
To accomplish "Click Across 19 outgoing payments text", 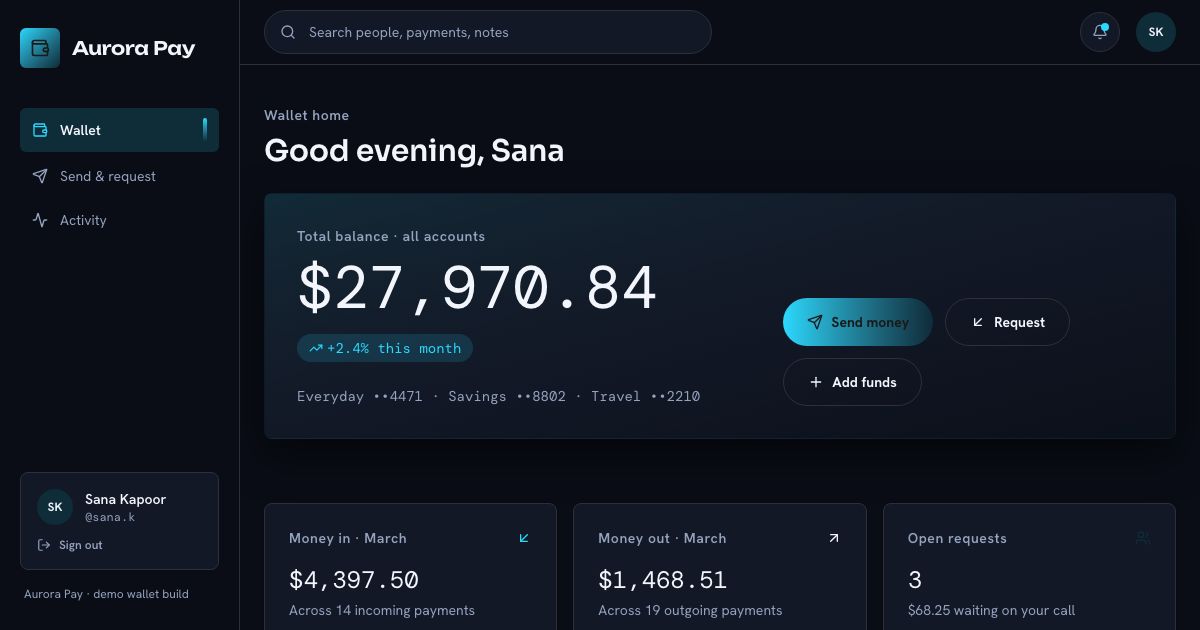I will [690, 610].
